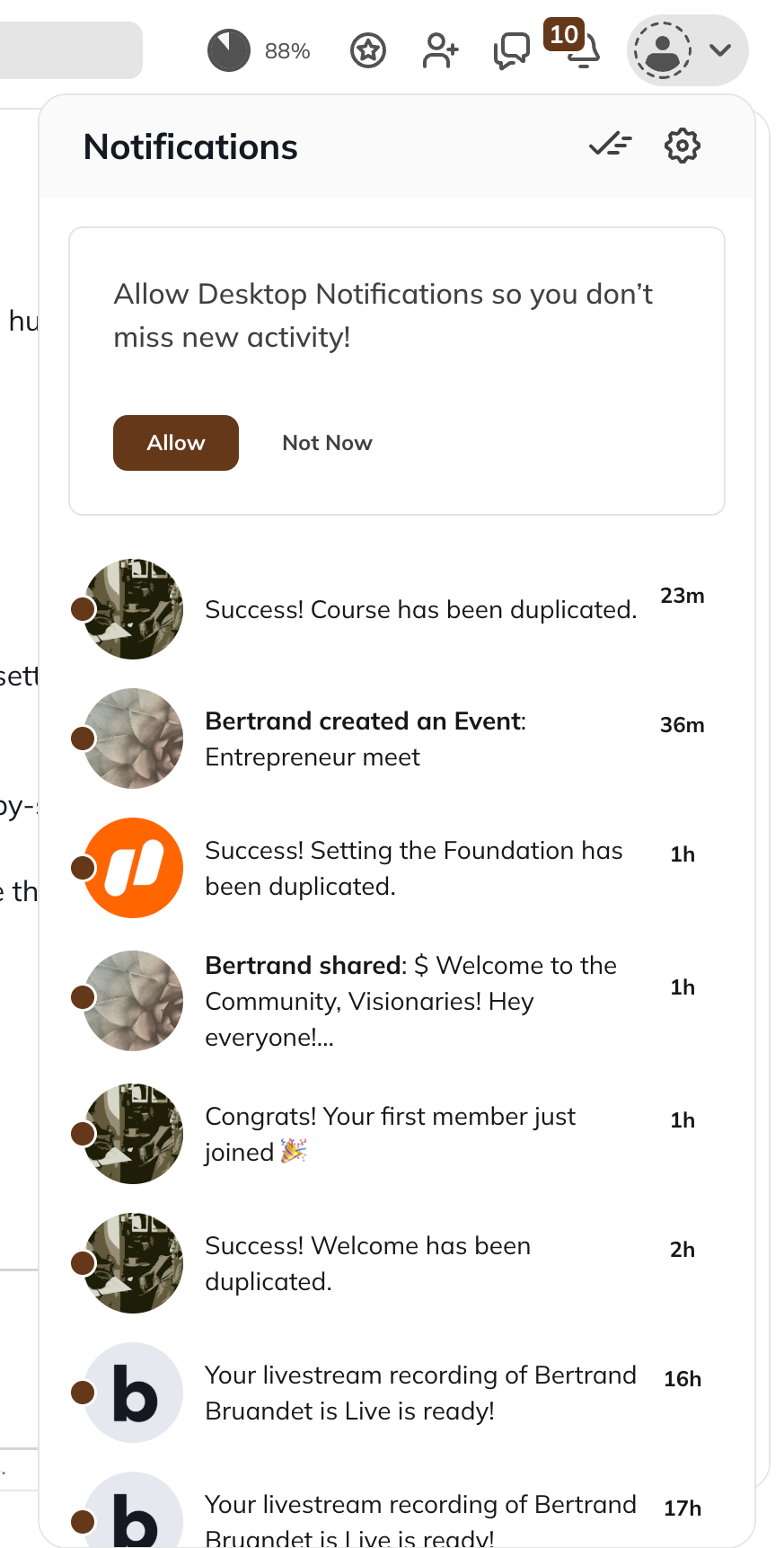This screenshot has width=784, height=1548.
Task: Click the star badge icon
Action: click(368, 50)
